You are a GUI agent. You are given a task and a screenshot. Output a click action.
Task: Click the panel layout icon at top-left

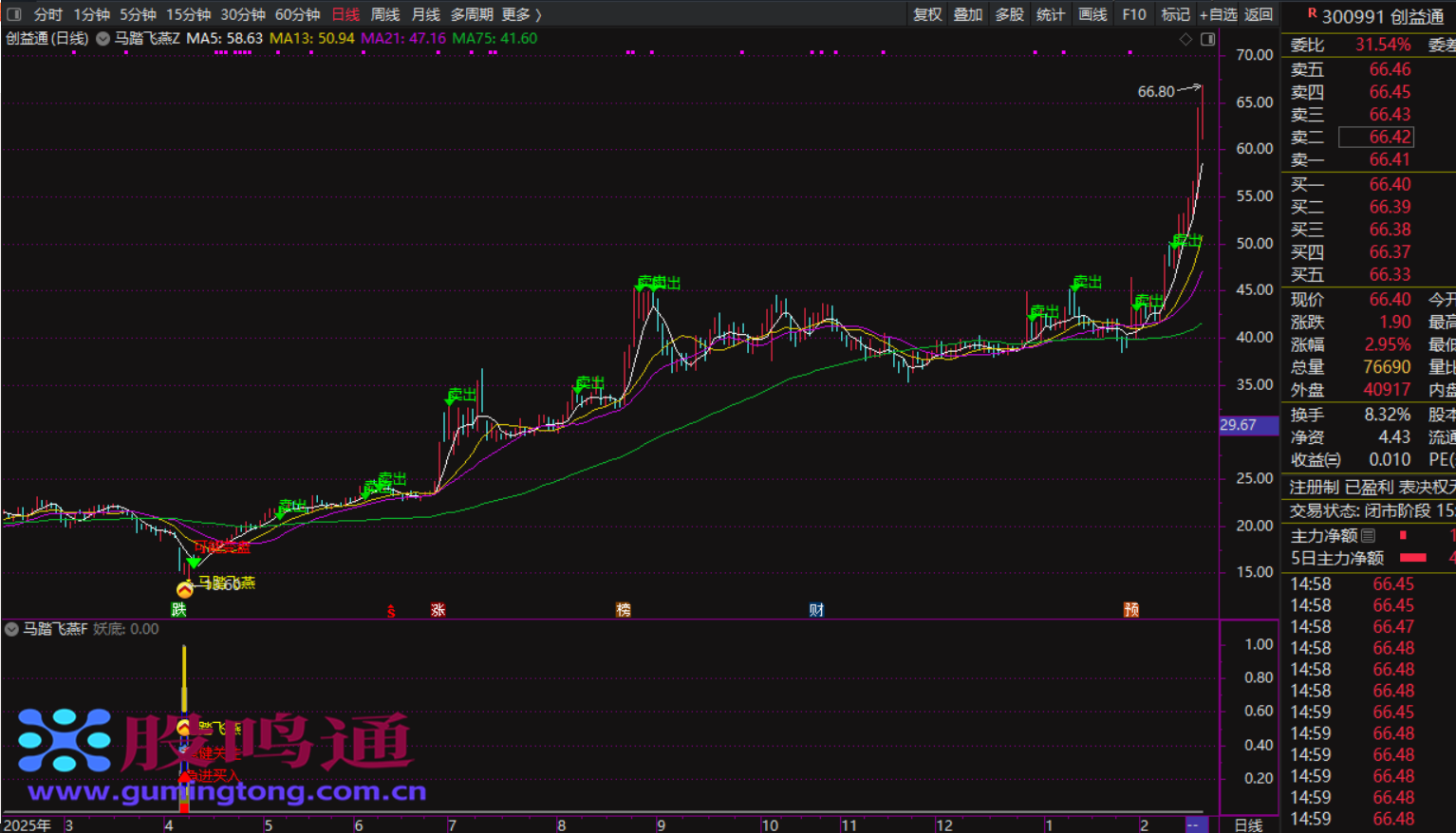pyautogui.click(x=13, y=14)
